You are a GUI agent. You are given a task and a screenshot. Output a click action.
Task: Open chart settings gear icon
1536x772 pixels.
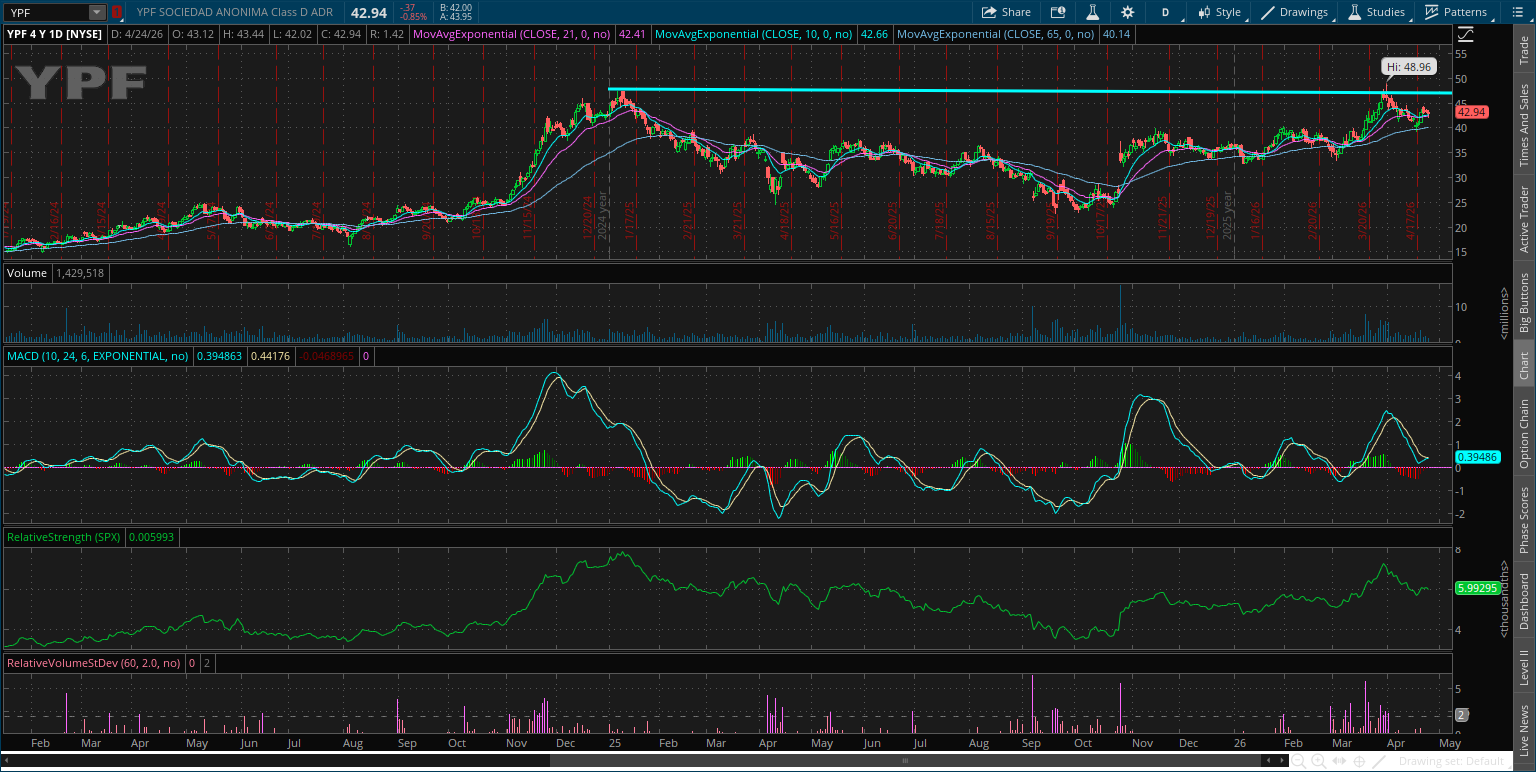pos(1128,12)
